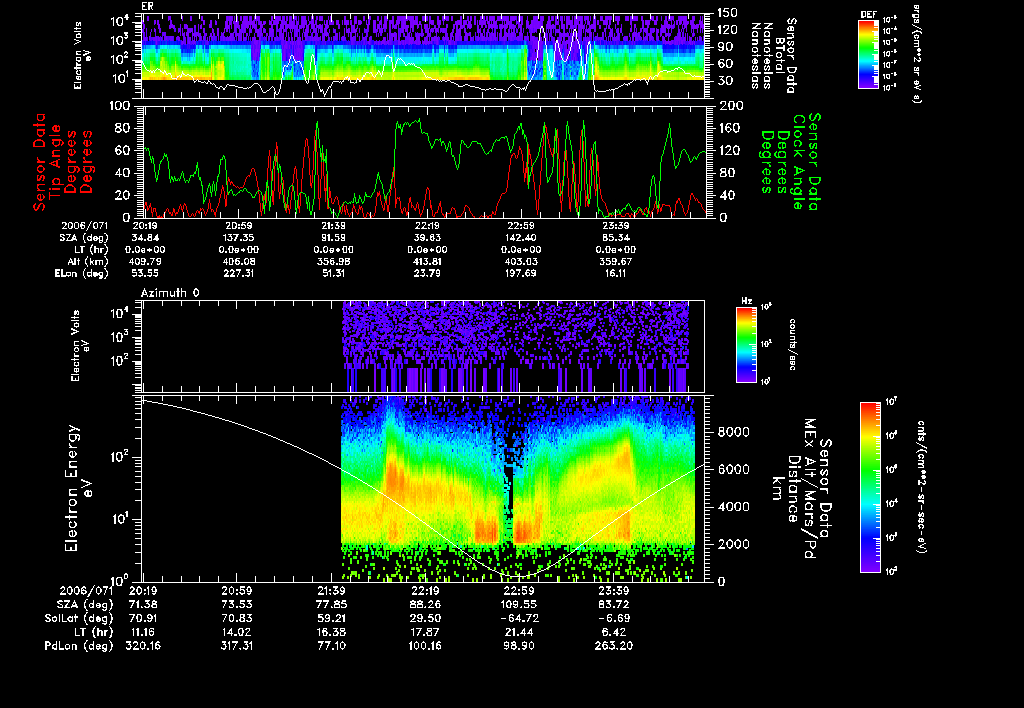Click altitude value 359.67
The width and height of the screenshot is (1024, 708).
(615, 261)
